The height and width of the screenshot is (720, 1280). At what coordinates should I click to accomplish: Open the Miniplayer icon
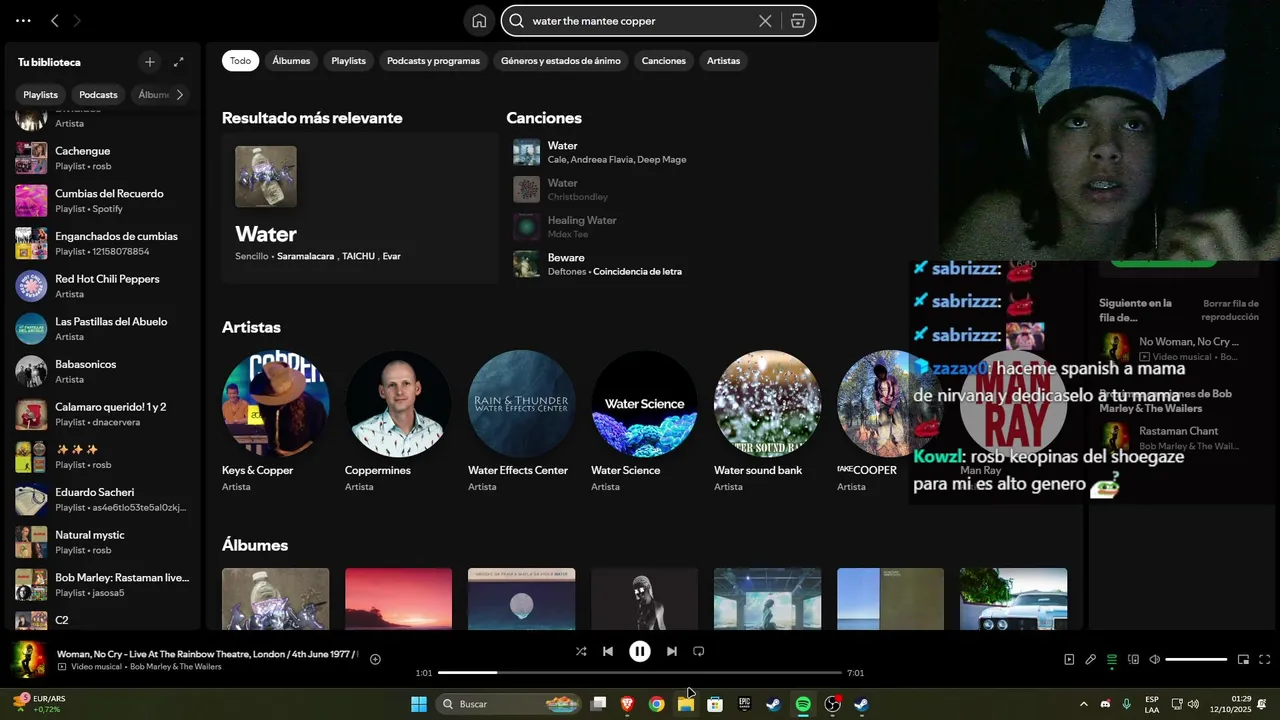pos(1243,659)
